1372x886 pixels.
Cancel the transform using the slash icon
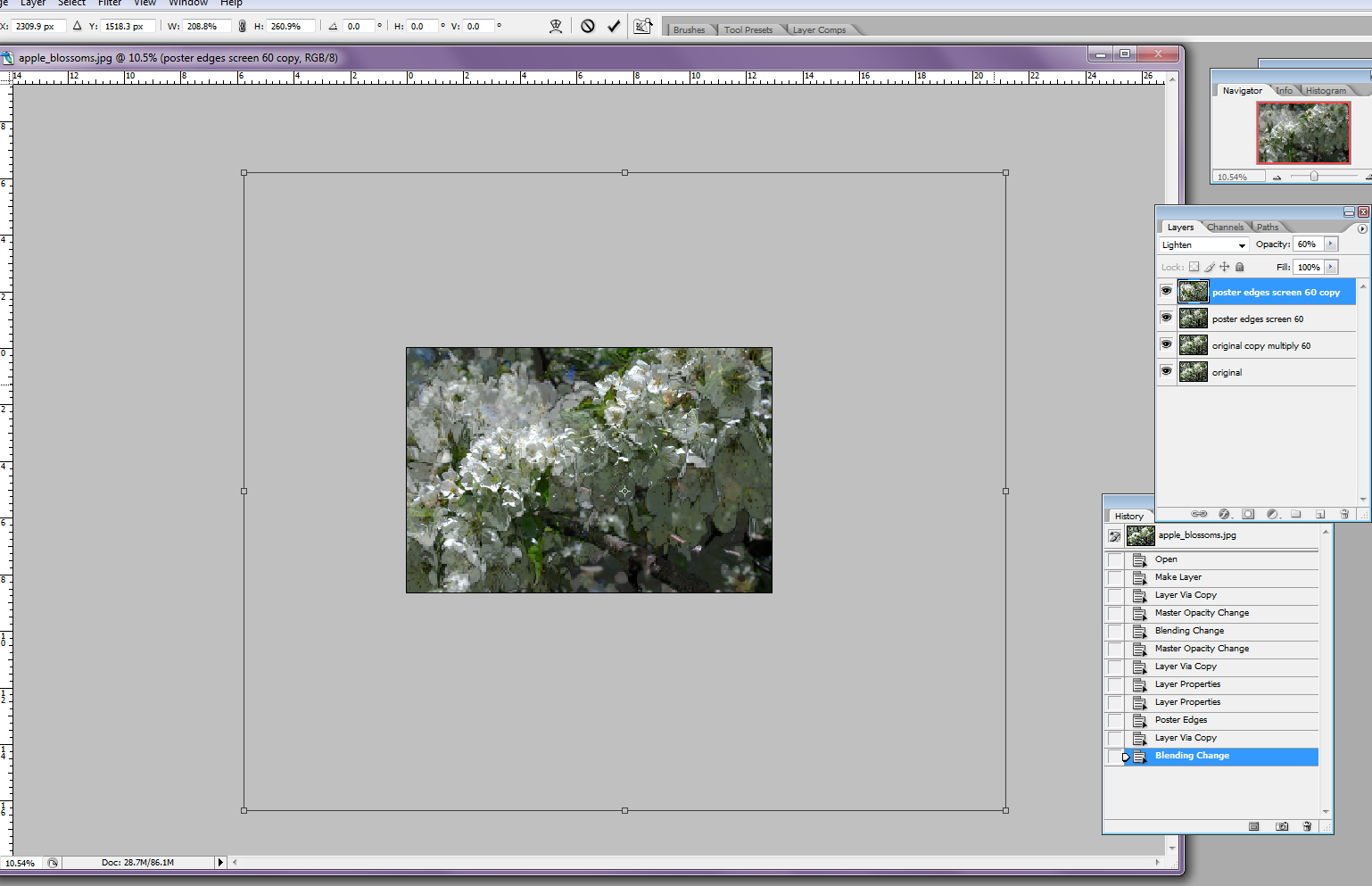pyautogui.click(x=587, y=26)
